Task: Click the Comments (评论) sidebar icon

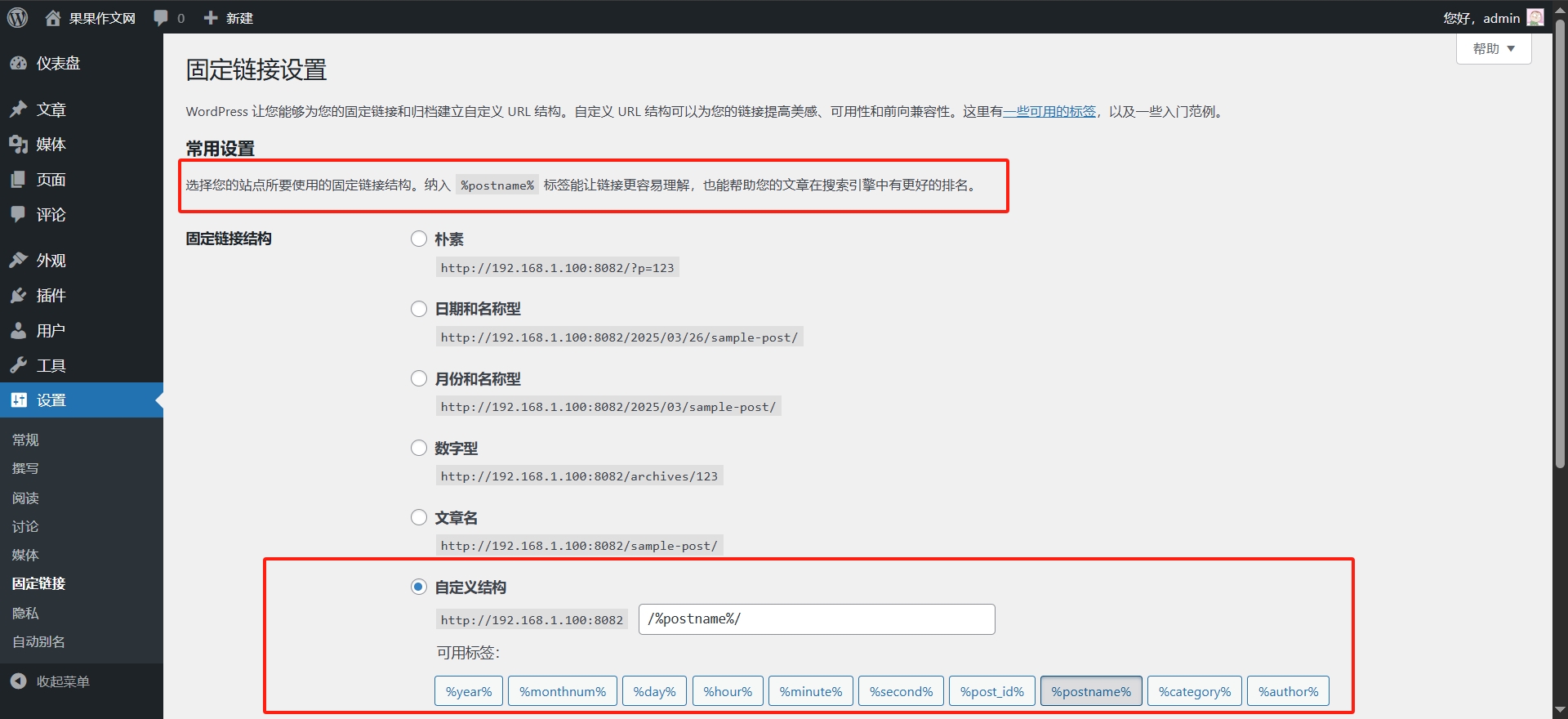Action: pyautogui.click(x=18, y=215)
